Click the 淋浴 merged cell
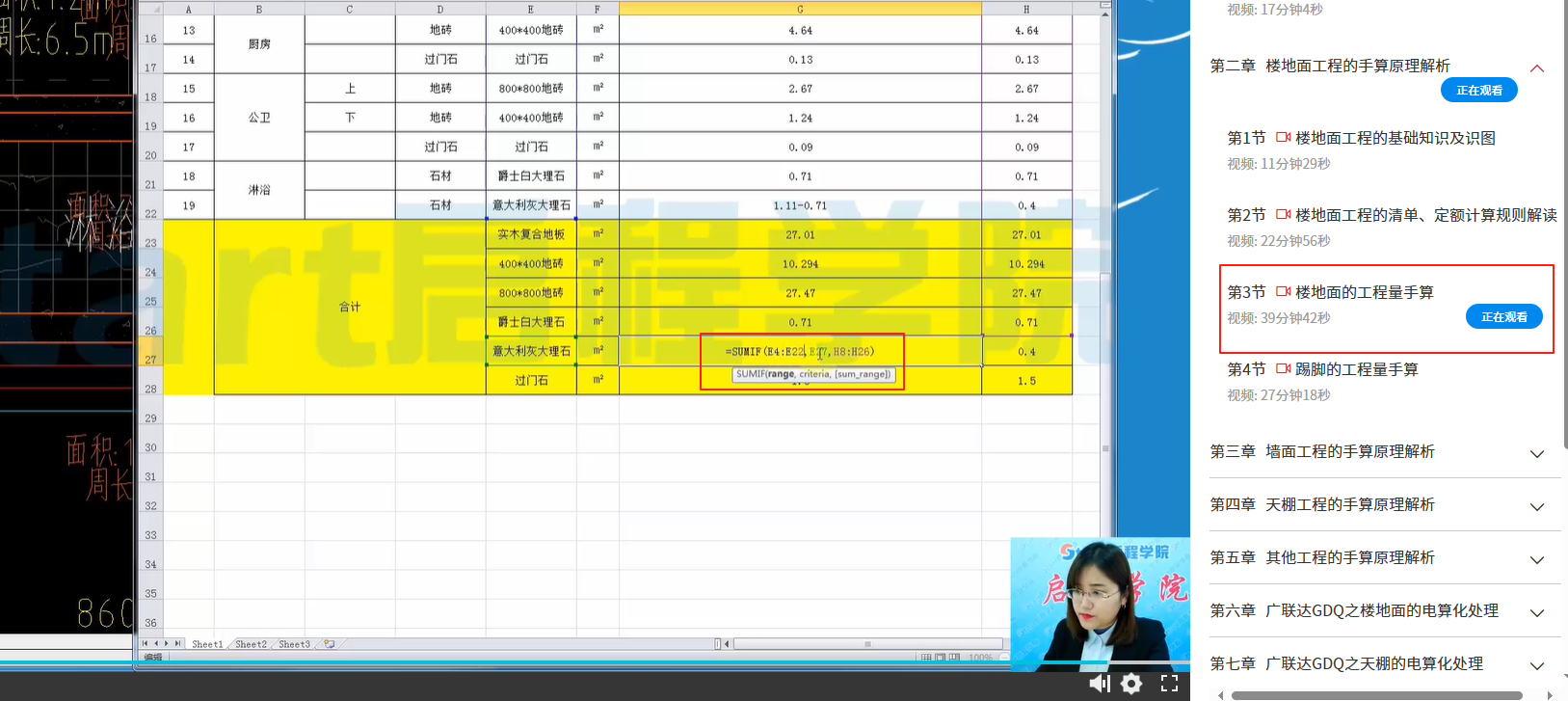The height and width of the screenshot is (701, 1568). 259,190
